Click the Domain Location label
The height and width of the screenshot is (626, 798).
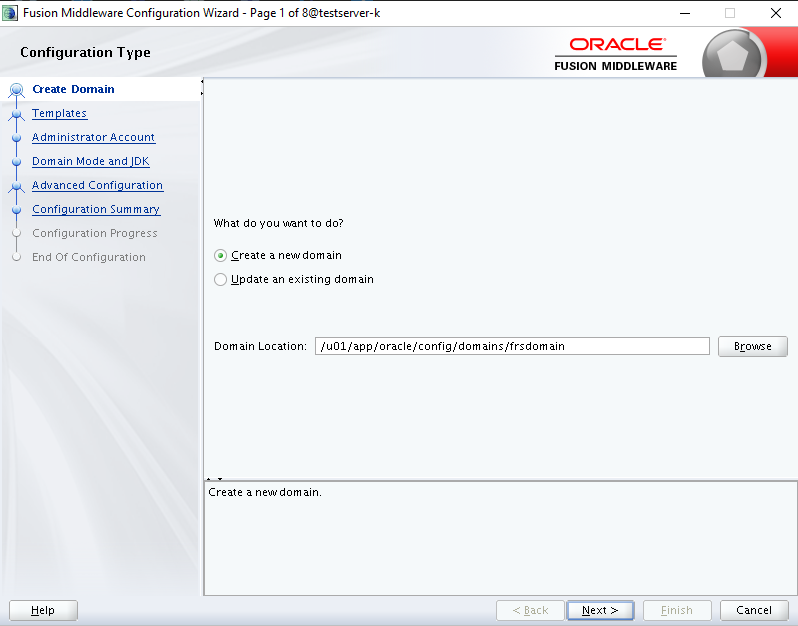tap(260, 346)
